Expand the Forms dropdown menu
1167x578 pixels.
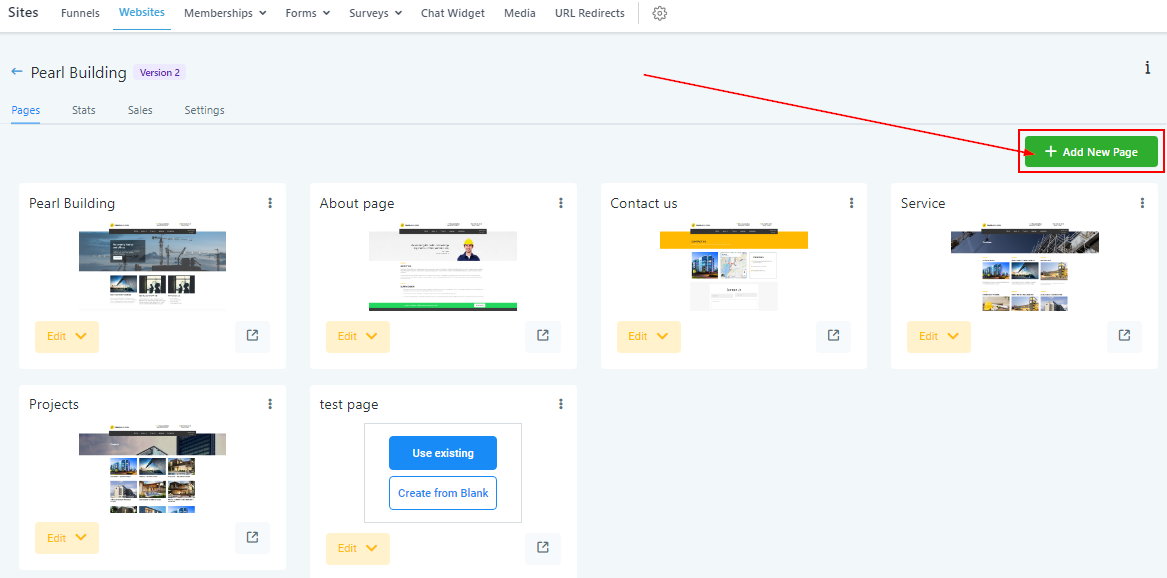coord(308,14)
